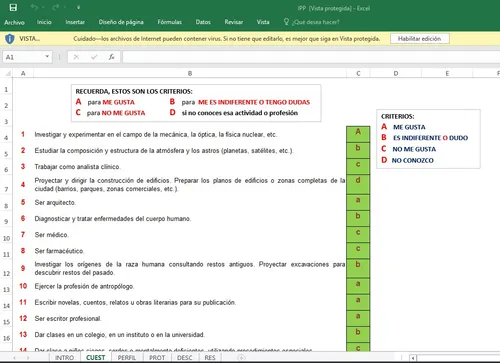Select column A header

click(23, 73)
